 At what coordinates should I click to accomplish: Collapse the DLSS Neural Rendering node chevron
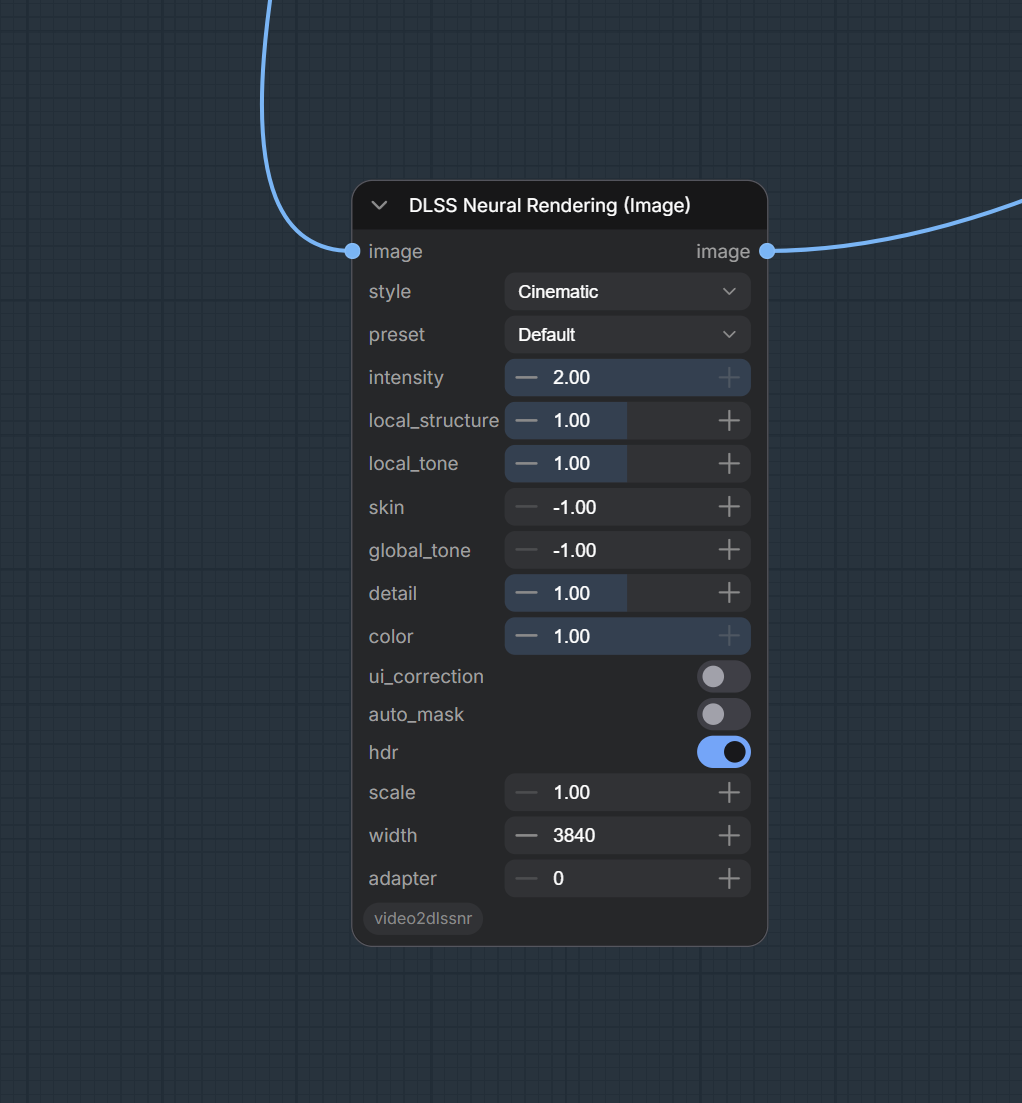click(379, 205)
